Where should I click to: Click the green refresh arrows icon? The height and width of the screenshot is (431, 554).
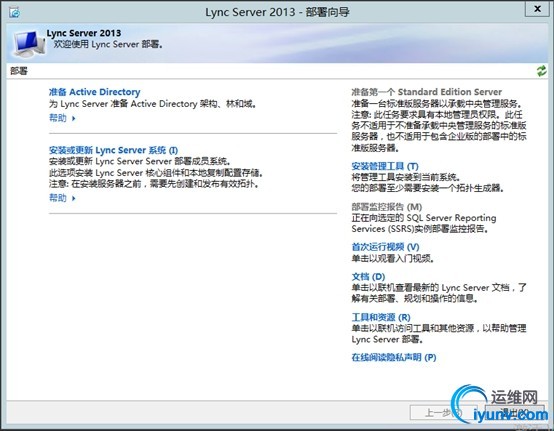[x=541, y=71]
